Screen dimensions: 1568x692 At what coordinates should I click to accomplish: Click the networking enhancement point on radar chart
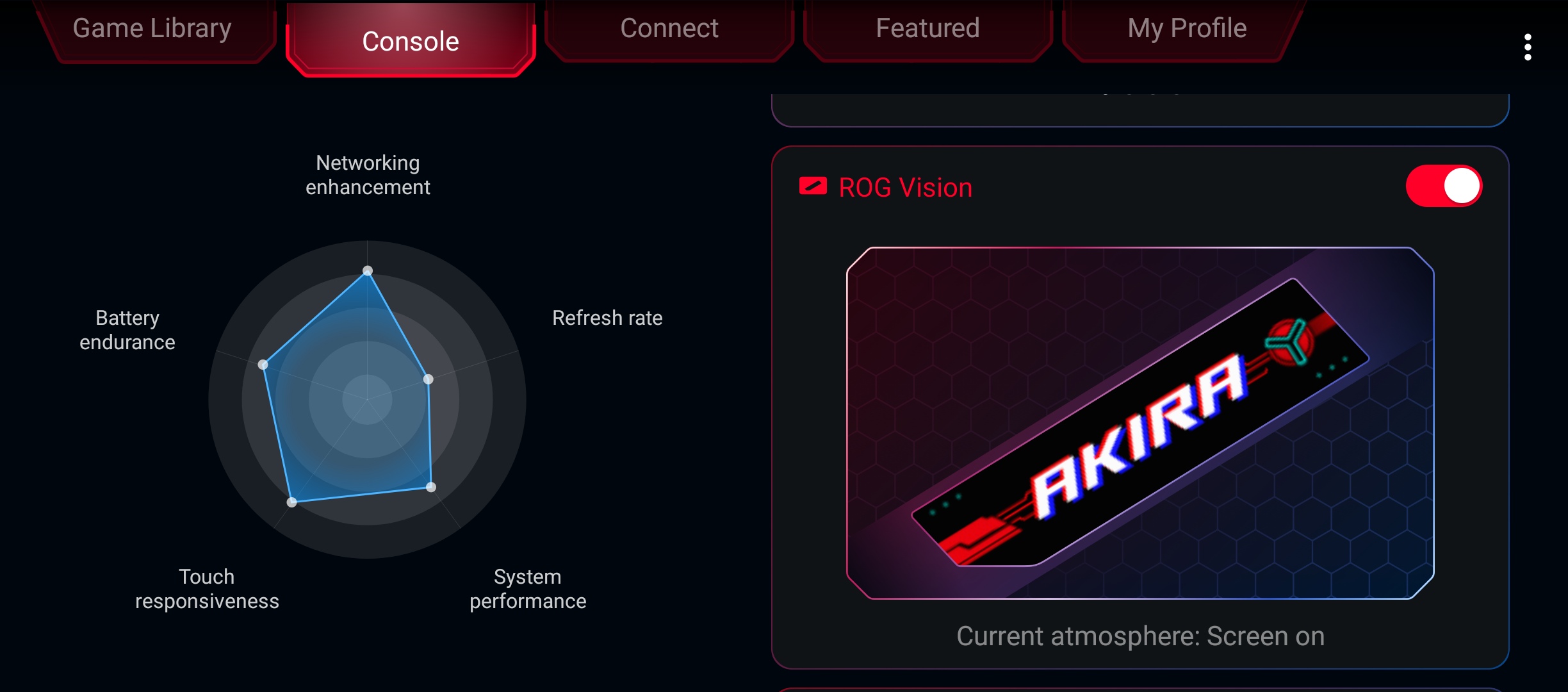368,271
